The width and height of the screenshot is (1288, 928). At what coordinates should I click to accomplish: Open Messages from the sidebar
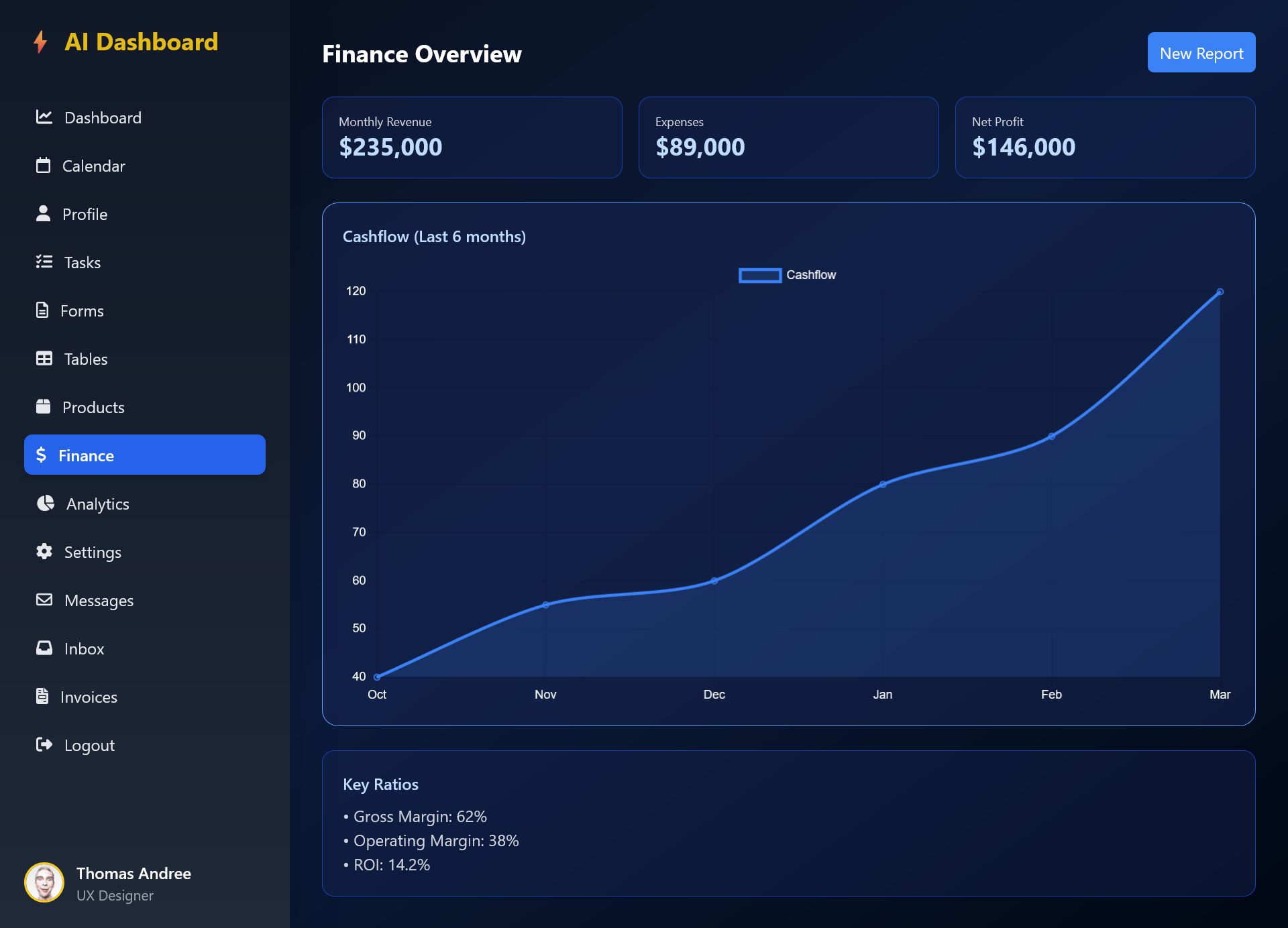pyautogui.click(x=145, y=601)
